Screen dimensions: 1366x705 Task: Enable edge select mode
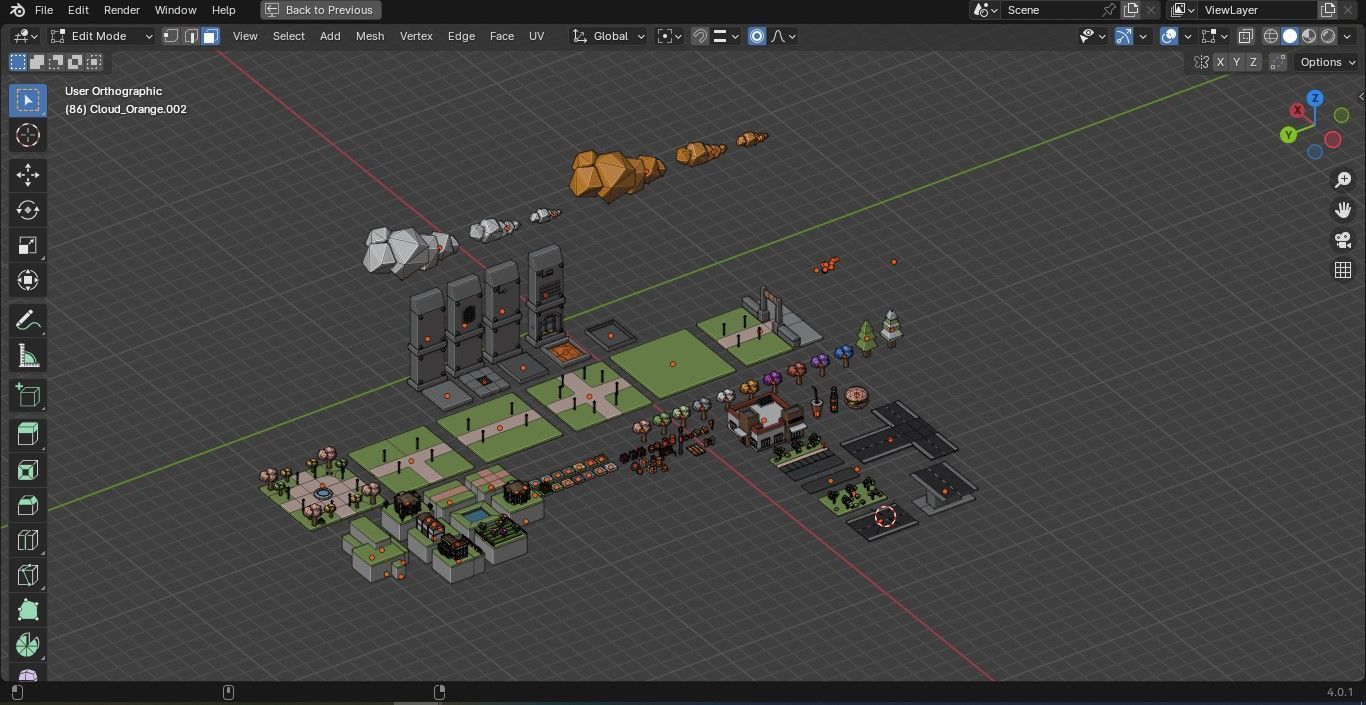pyautogui.click(x=191, y=36)
